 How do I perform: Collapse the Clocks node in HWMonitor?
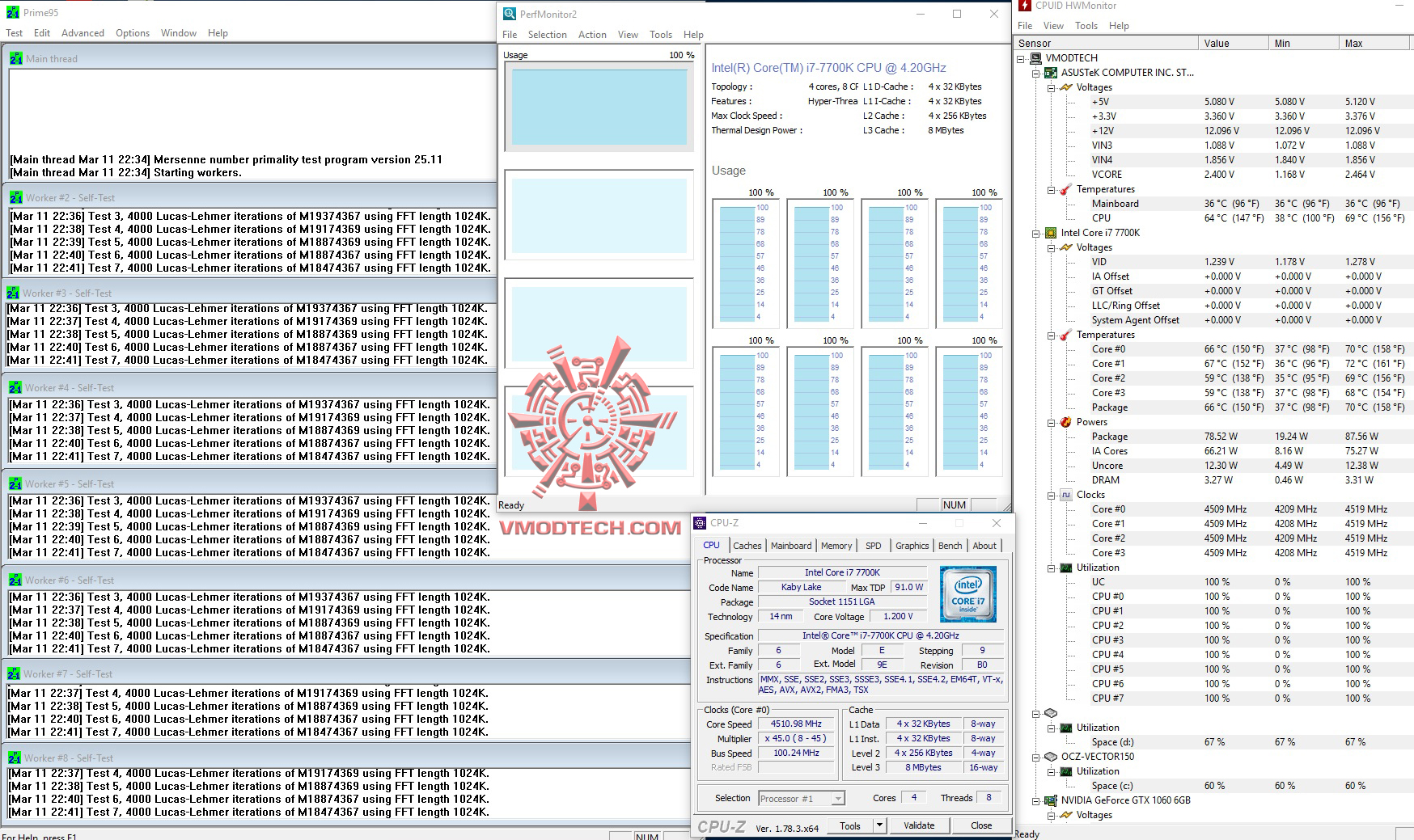1052,496
